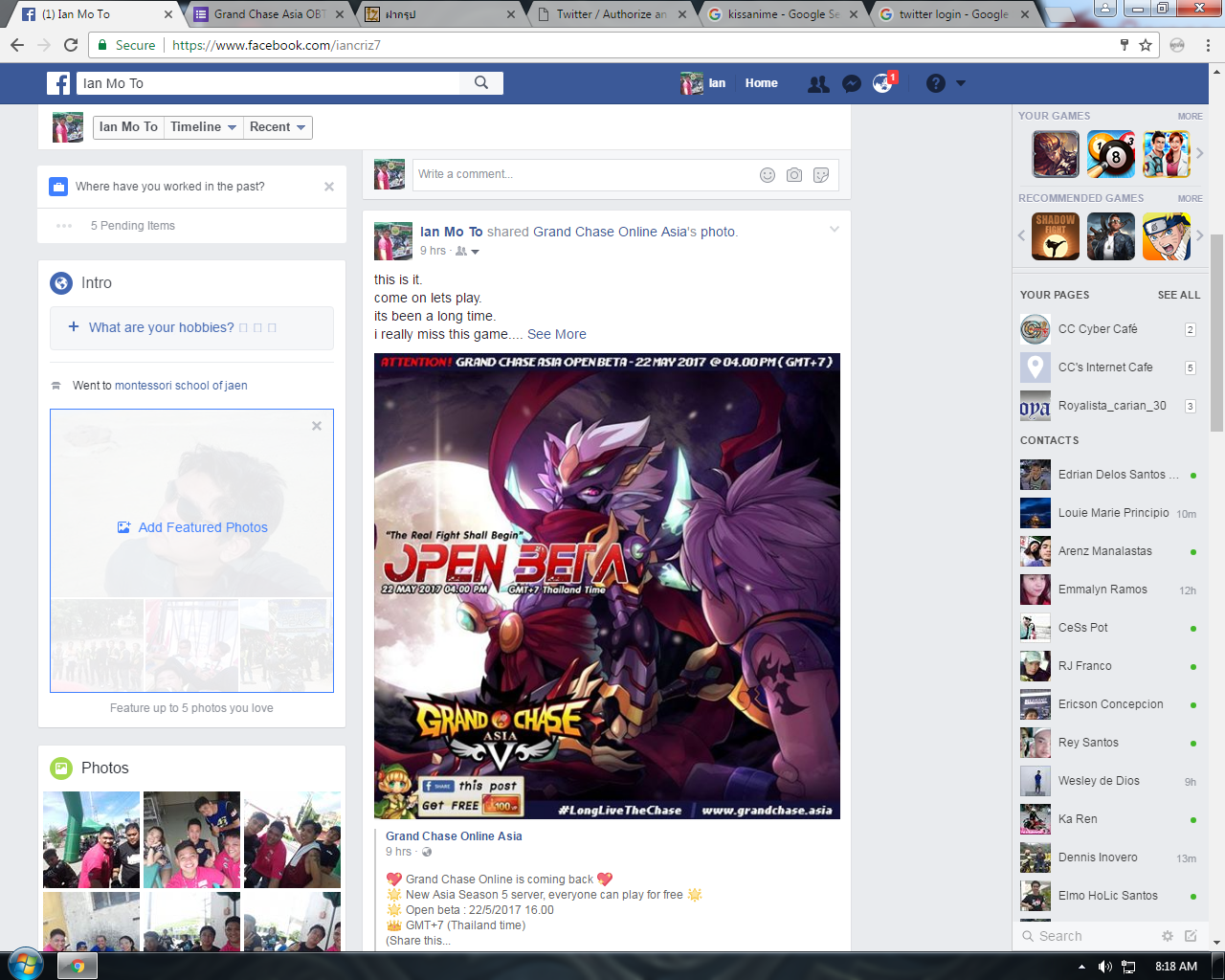
Task: Open the Royalista_carian_30 page
Action: pyautogui.click(x=1110, y=406)
